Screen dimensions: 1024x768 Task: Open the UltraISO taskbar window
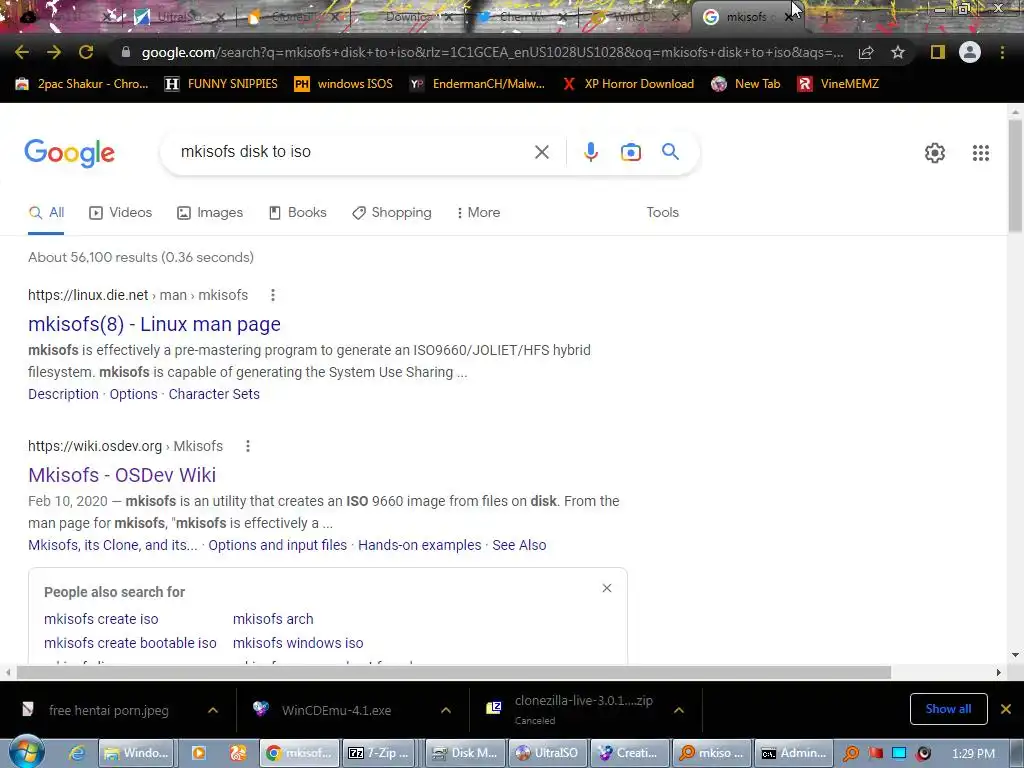click(549, 753)
